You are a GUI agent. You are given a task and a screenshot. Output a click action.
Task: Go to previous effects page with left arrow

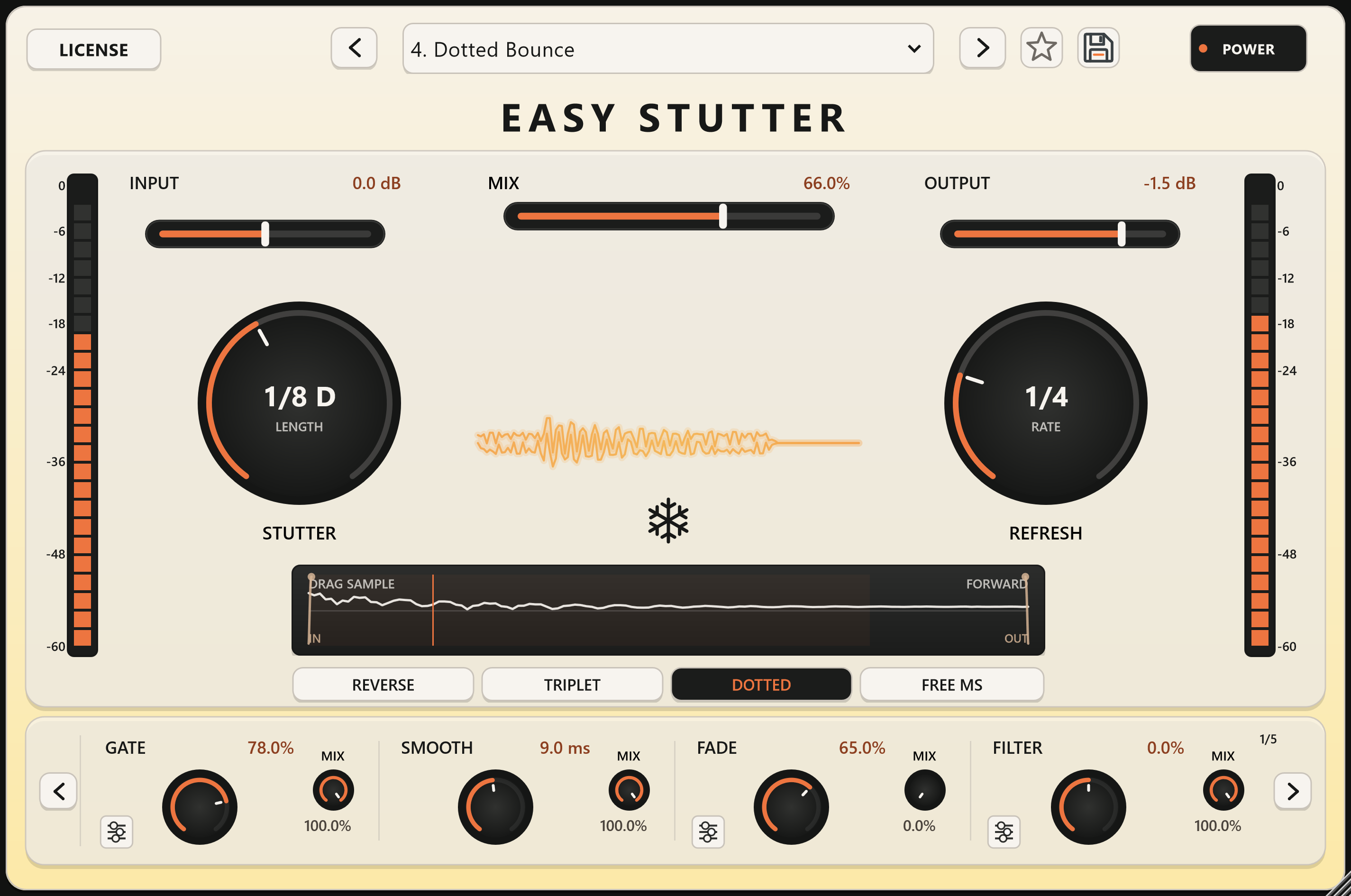(x=58, y=791)
